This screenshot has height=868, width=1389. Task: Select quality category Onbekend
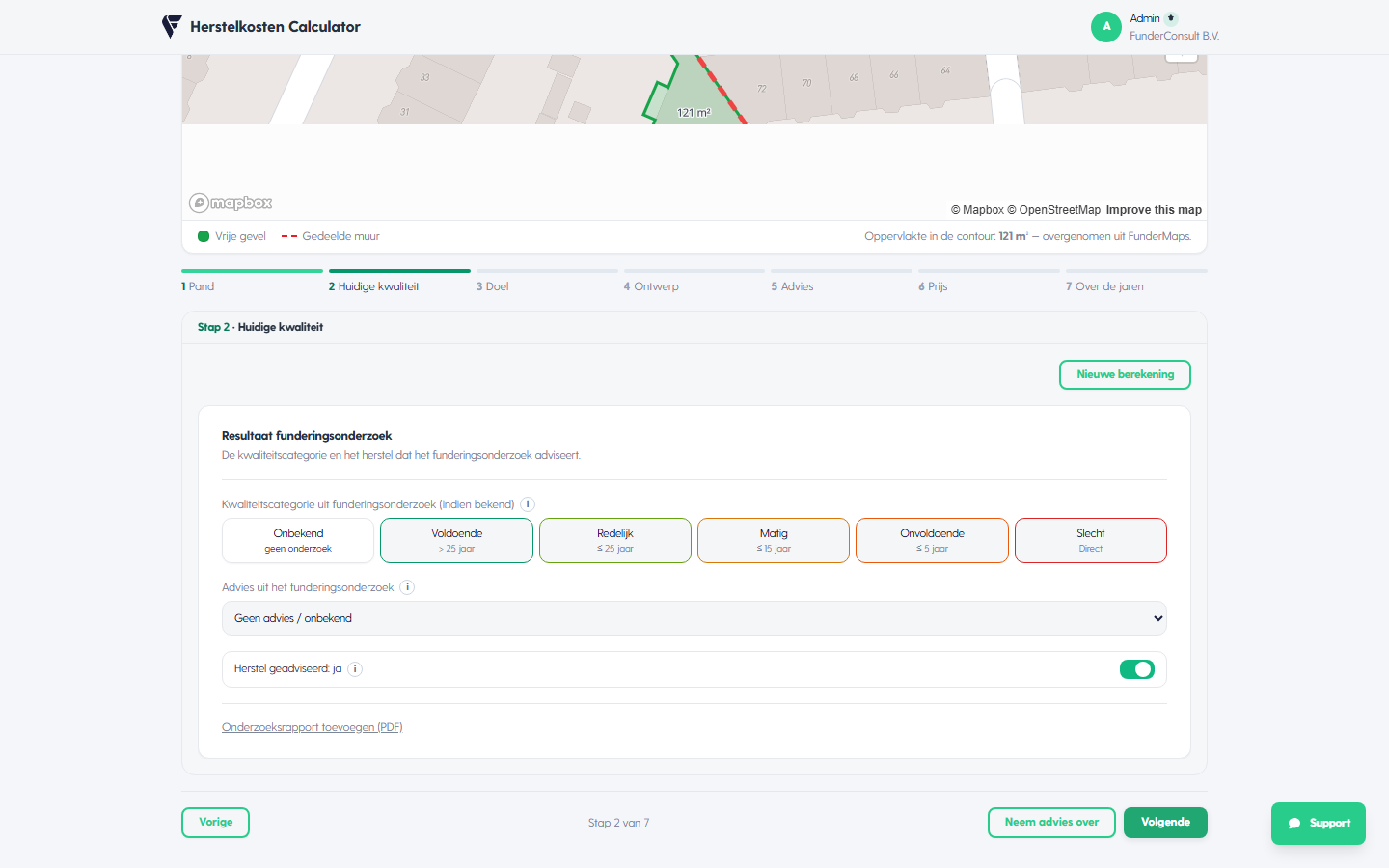(298, 540)
